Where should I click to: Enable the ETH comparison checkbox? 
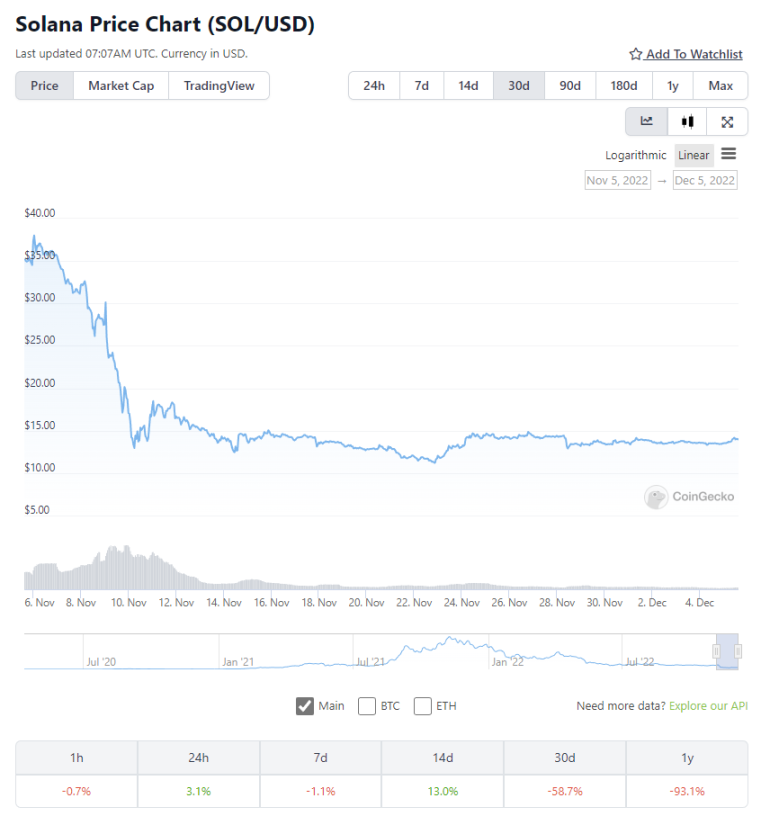422,706
